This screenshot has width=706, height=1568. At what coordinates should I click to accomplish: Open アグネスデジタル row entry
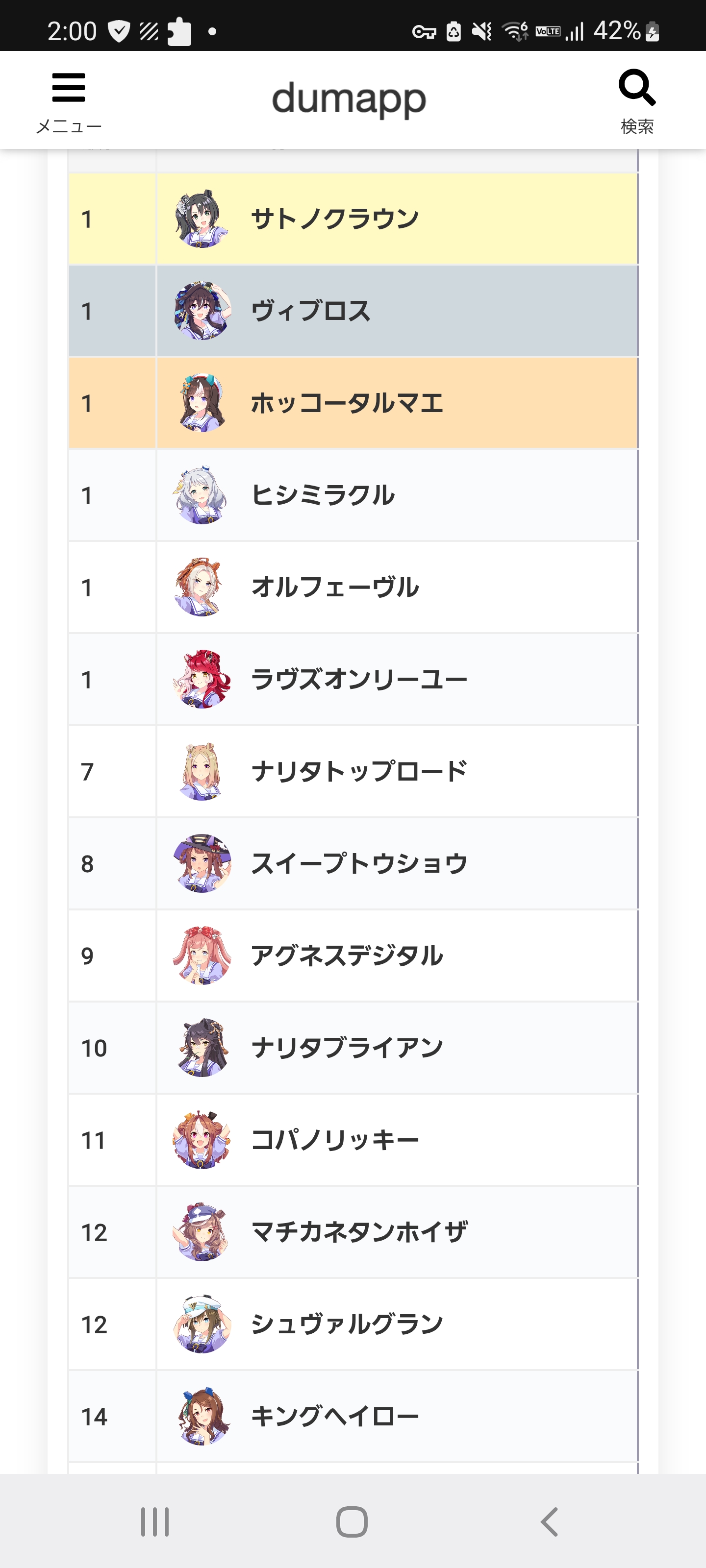353,955
